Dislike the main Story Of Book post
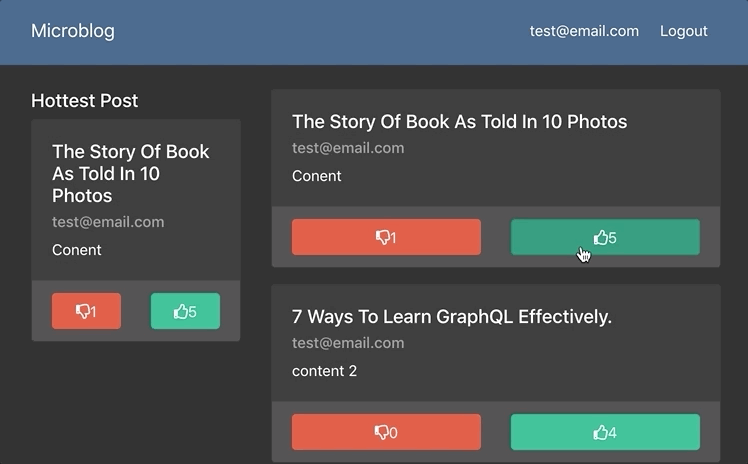The image size is (748, 464). 386,237
